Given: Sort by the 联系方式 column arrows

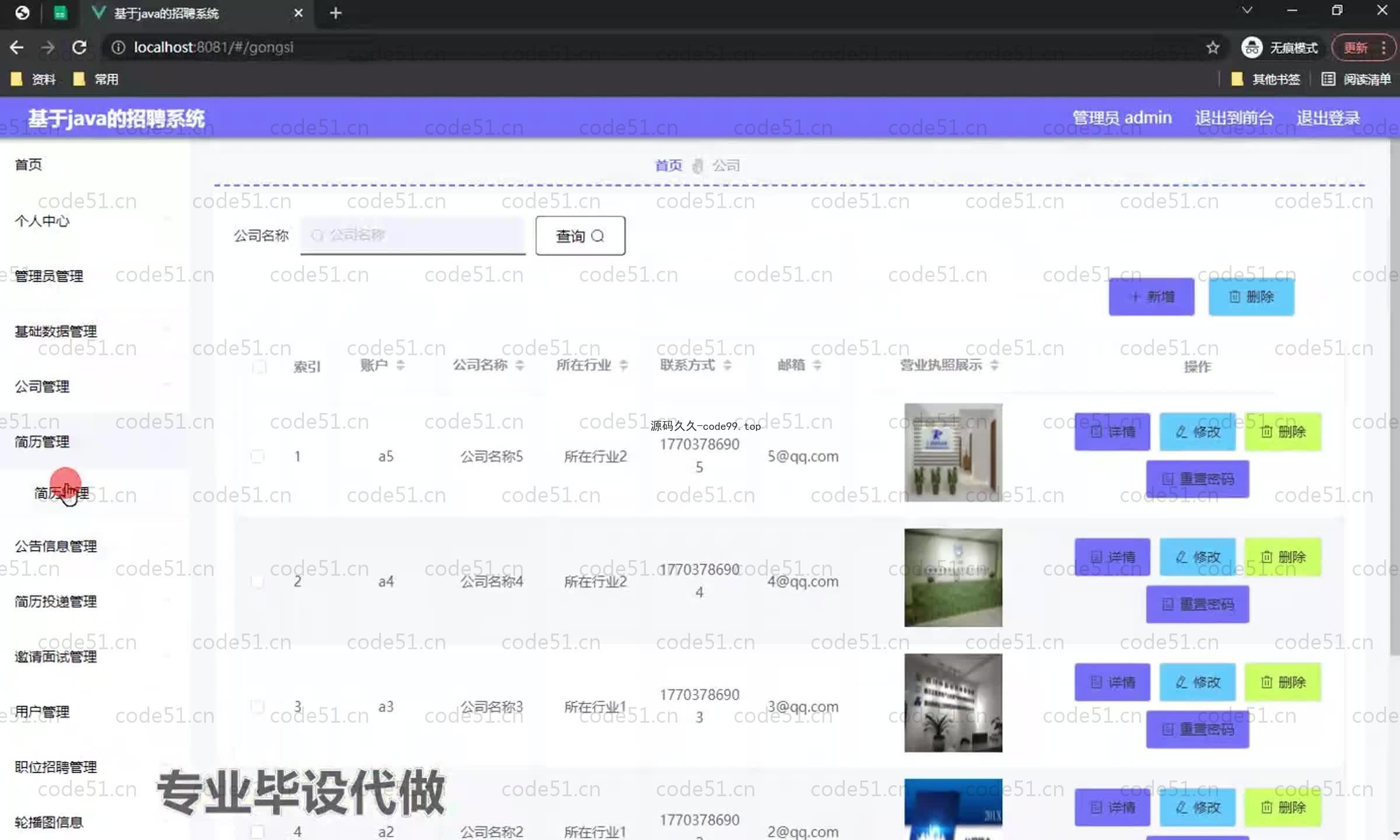Looking at the screenshot, I should tap(727, 365).
